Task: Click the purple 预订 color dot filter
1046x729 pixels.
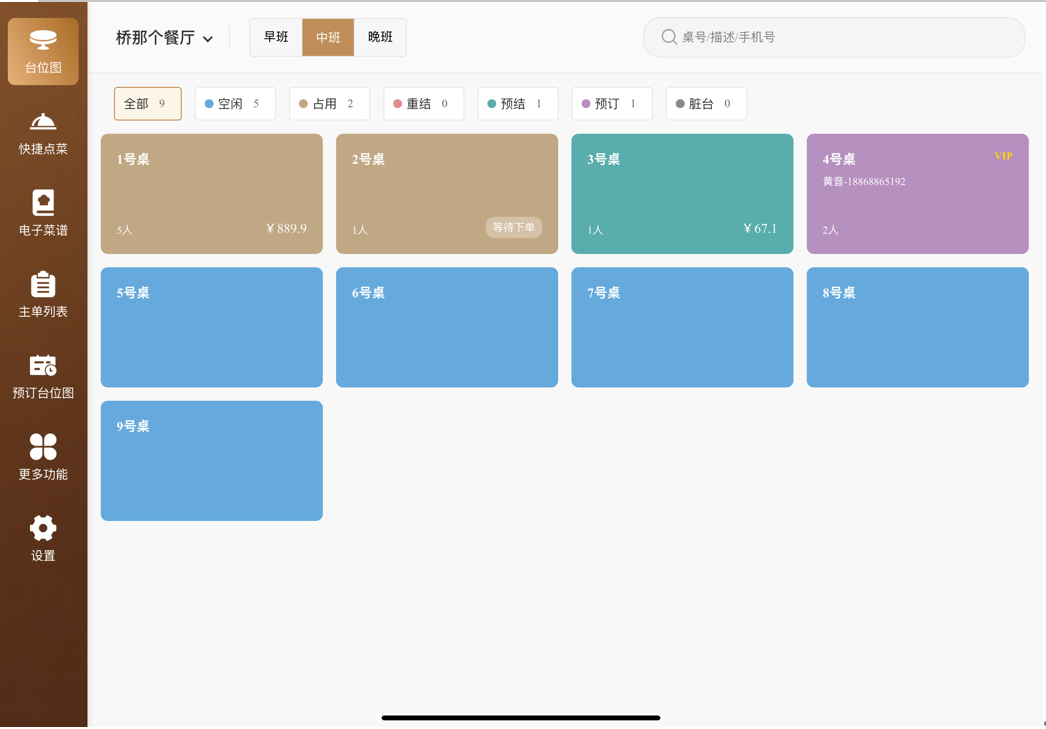Action: tap(586, 104)
